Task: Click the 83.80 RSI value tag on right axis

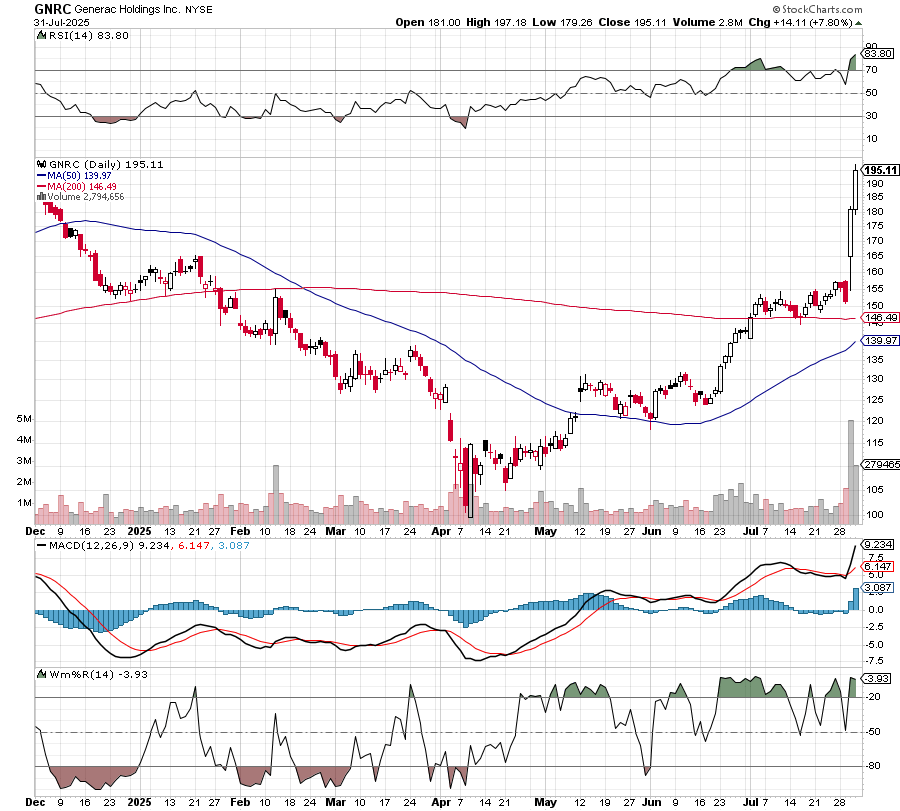Action: tap(878, 53)
